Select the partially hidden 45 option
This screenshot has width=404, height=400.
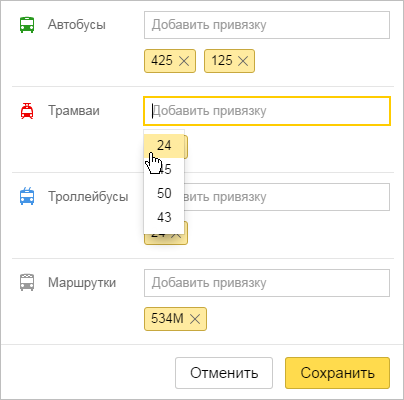[x=164, y=169]
